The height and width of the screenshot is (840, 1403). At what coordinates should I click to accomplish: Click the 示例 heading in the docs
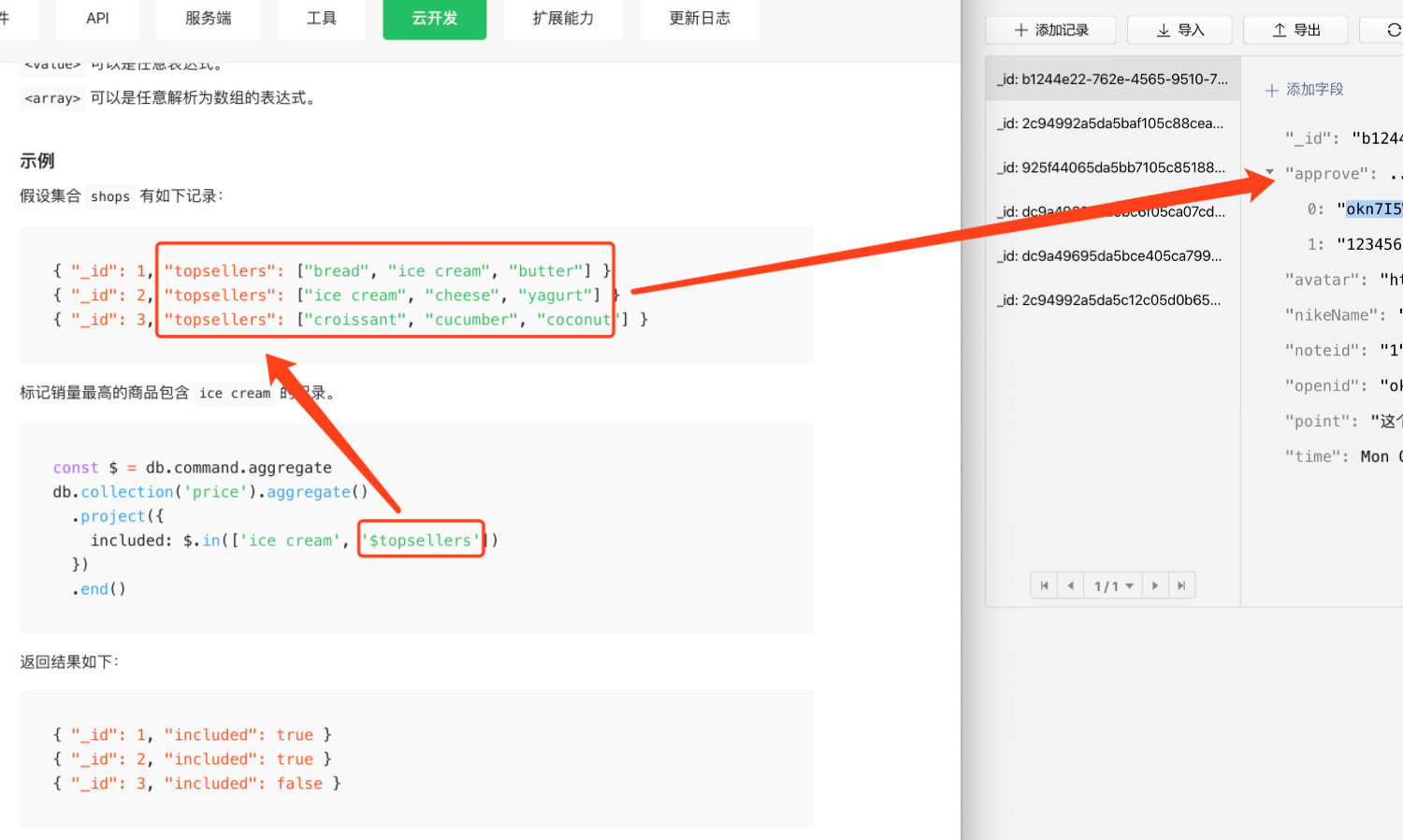[36, 161]
